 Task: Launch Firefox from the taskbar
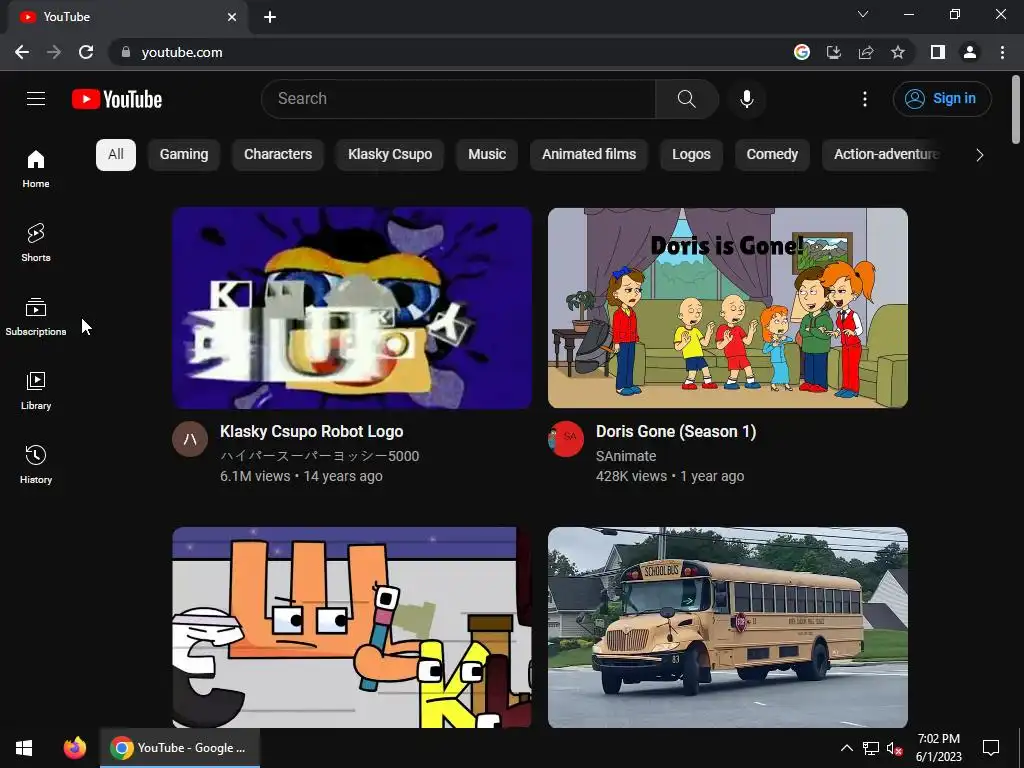point(74,748)
